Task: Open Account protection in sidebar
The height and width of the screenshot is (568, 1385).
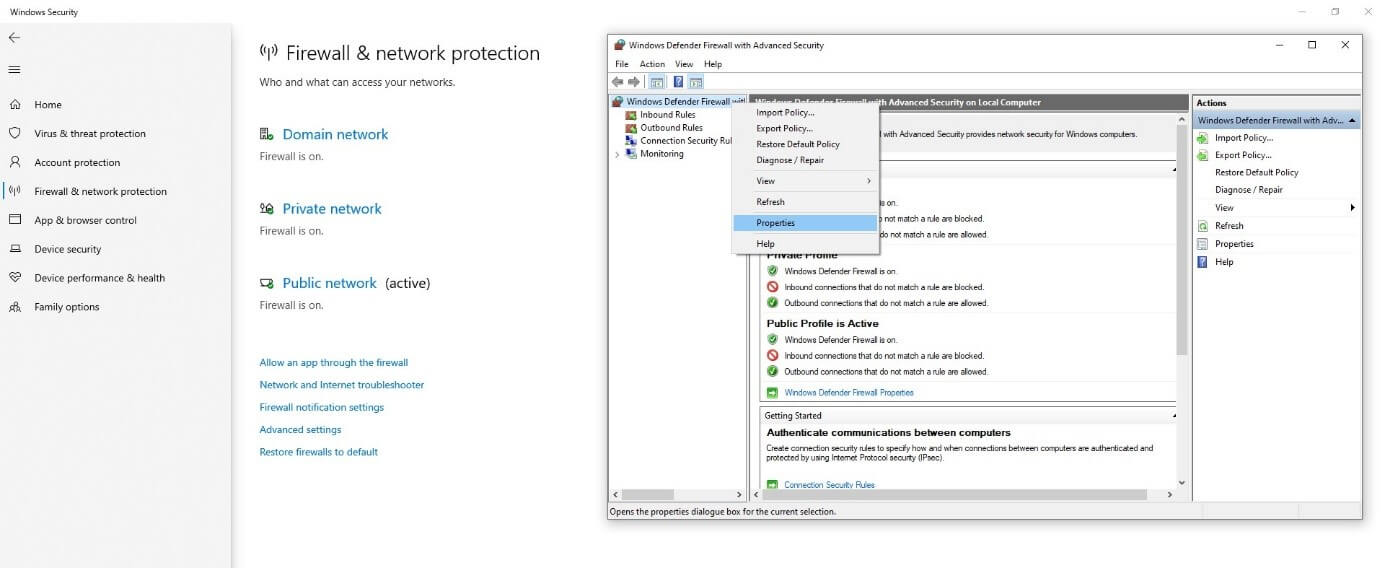Action: click(77, 163)
